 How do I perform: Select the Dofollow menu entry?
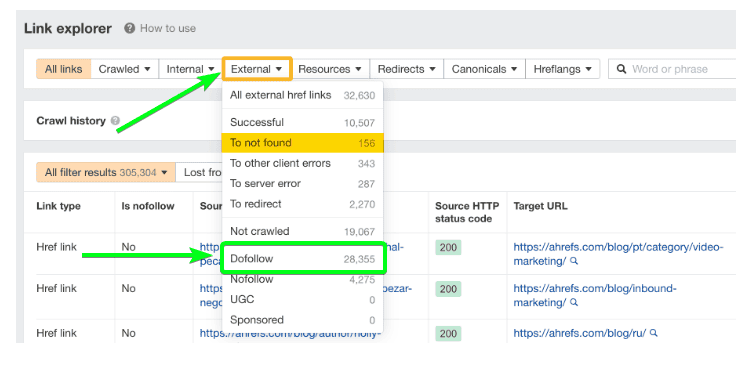(x=303, y=259)
